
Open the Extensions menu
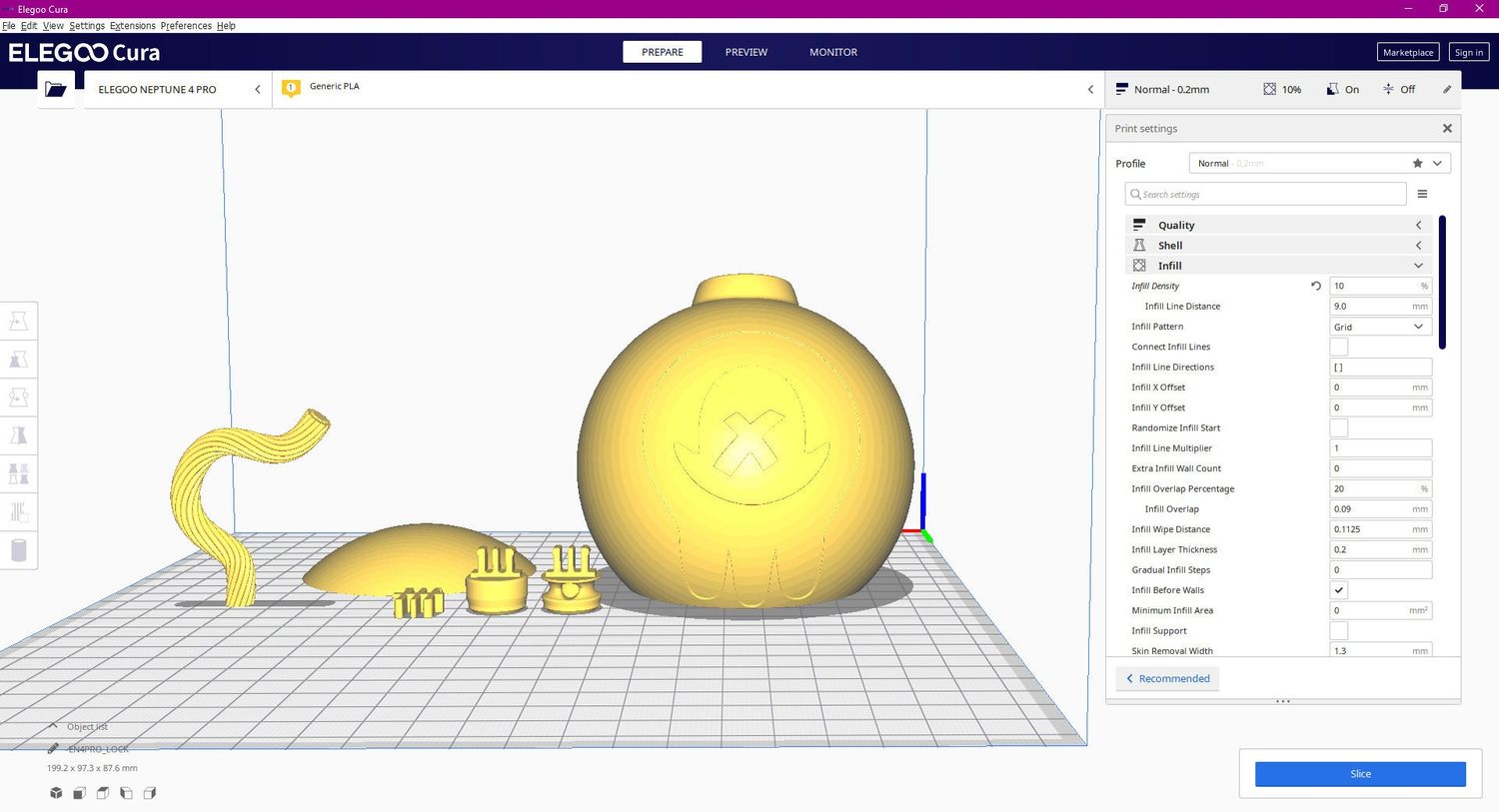pos(133,26)
